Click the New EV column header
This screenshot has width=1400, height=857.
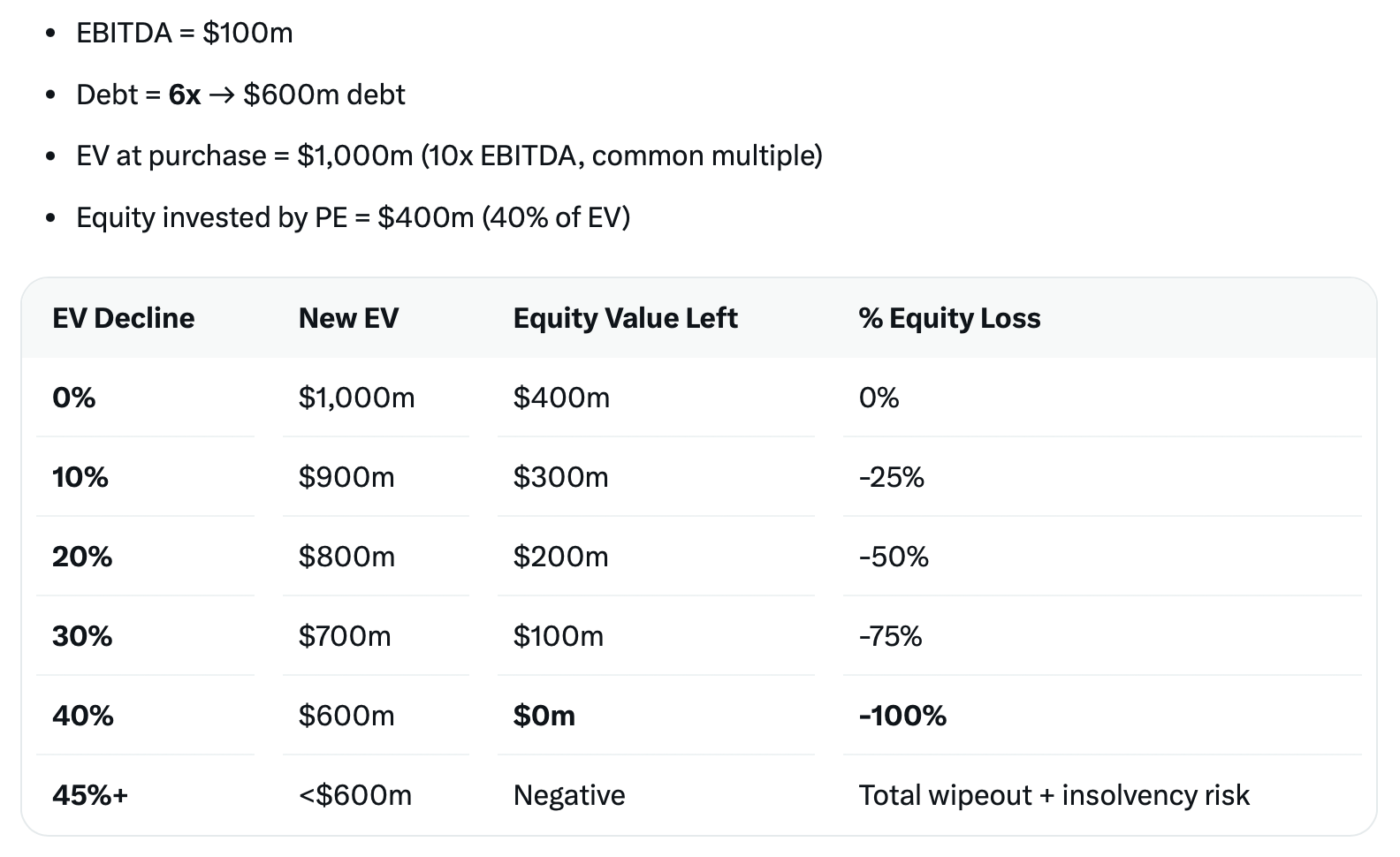point(348,318)
